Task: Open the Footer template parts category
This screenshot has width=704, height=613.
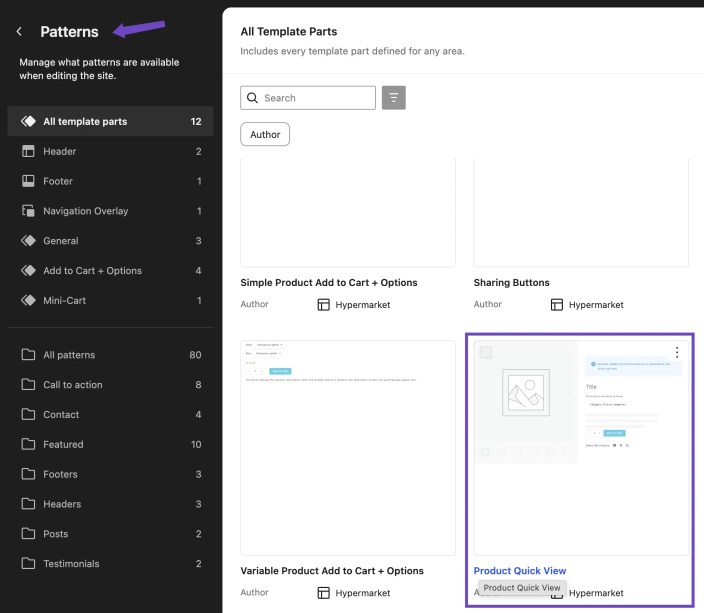Action: (110, 181)
